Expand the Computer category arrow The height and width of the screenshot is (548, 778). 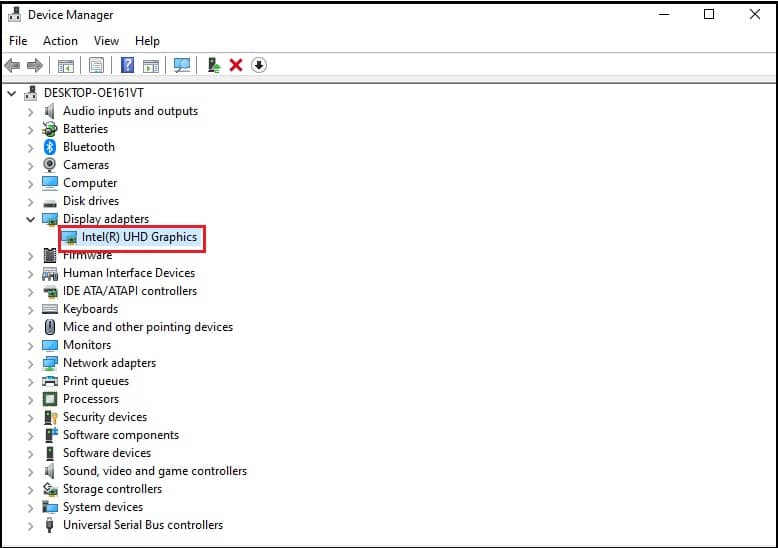click(x=31, y=184)
